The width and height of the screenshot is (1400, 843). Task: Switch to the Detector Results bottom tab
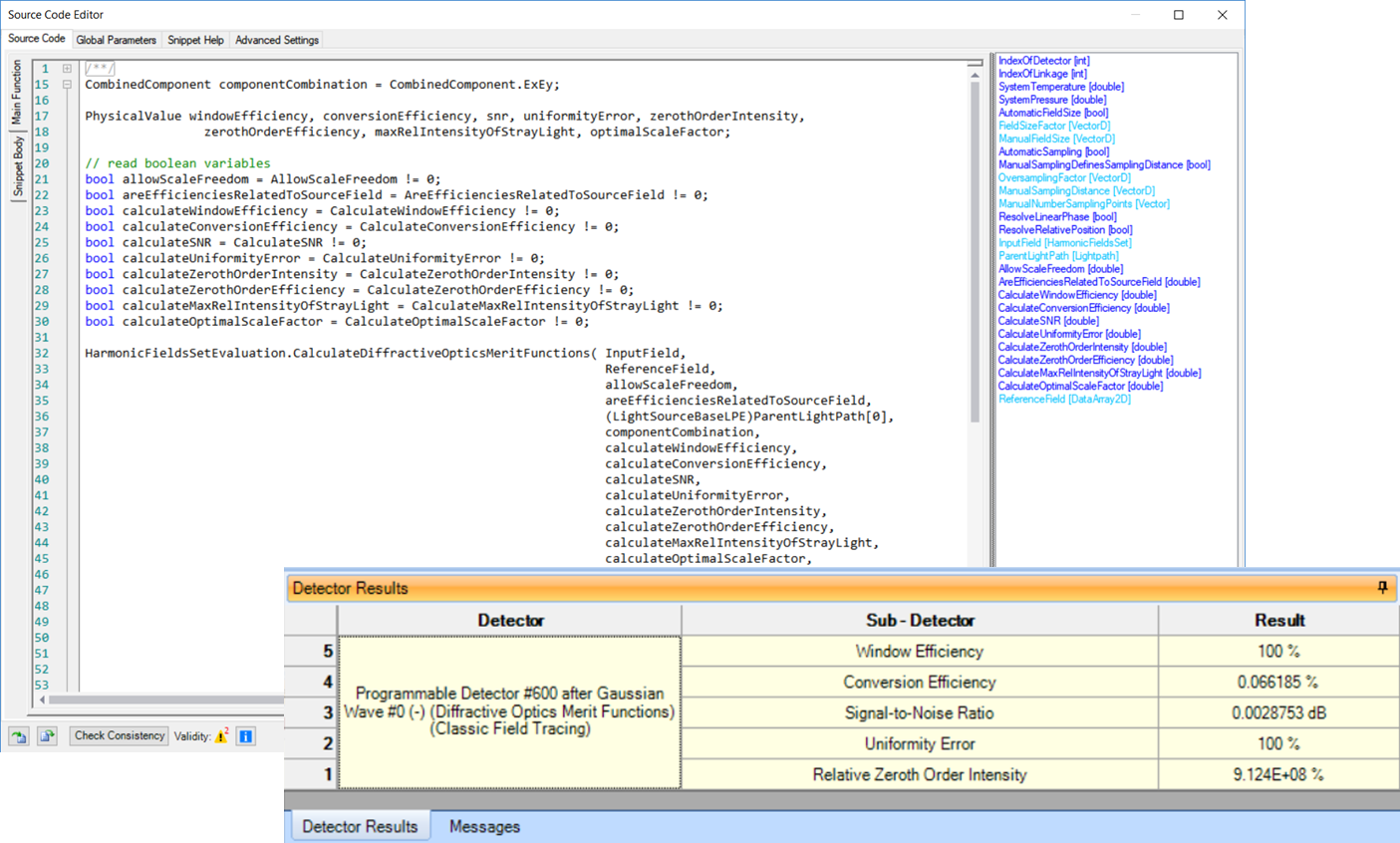pyautogui.click(x=360, y=826)
